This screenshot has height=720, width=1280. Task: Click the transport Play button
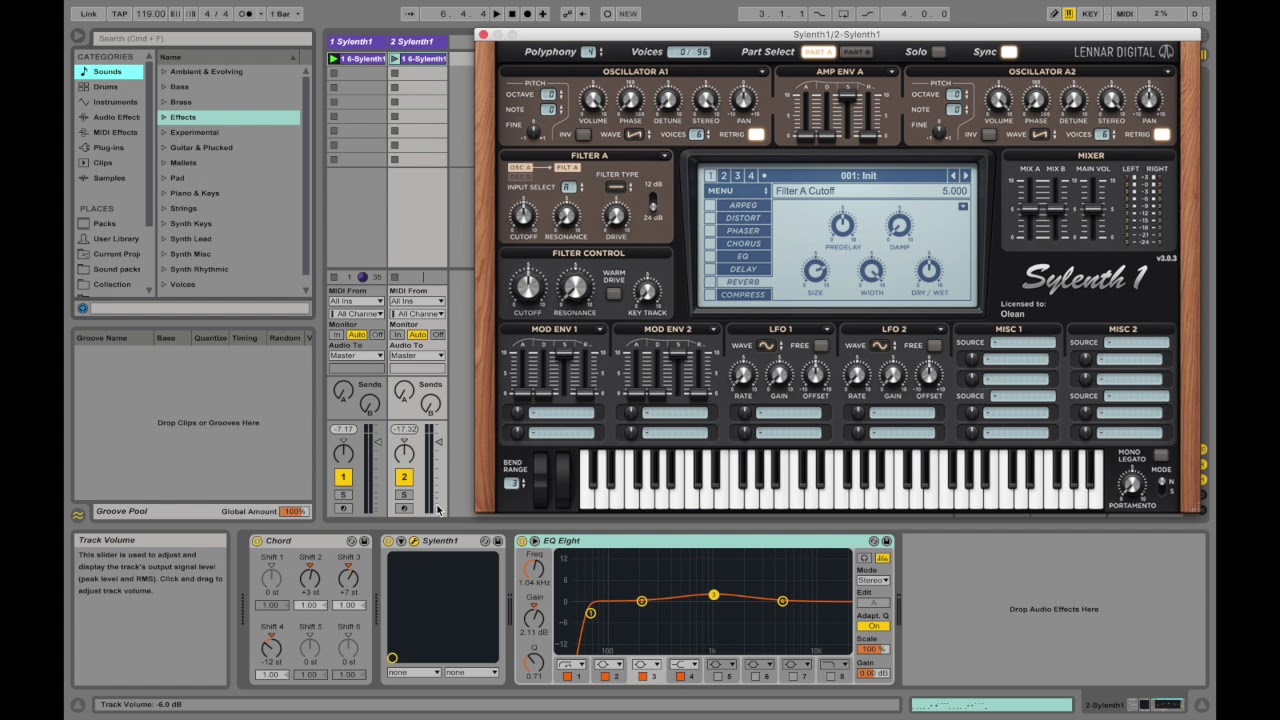click(x=497, y=14)
